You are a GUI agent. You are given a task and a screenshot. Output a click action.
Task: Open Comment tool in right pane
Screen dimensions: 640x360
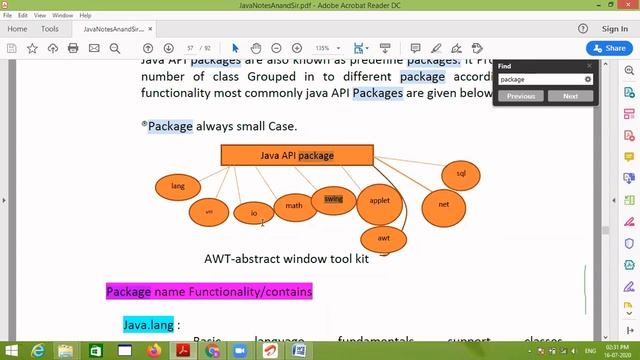pos(629,157)
